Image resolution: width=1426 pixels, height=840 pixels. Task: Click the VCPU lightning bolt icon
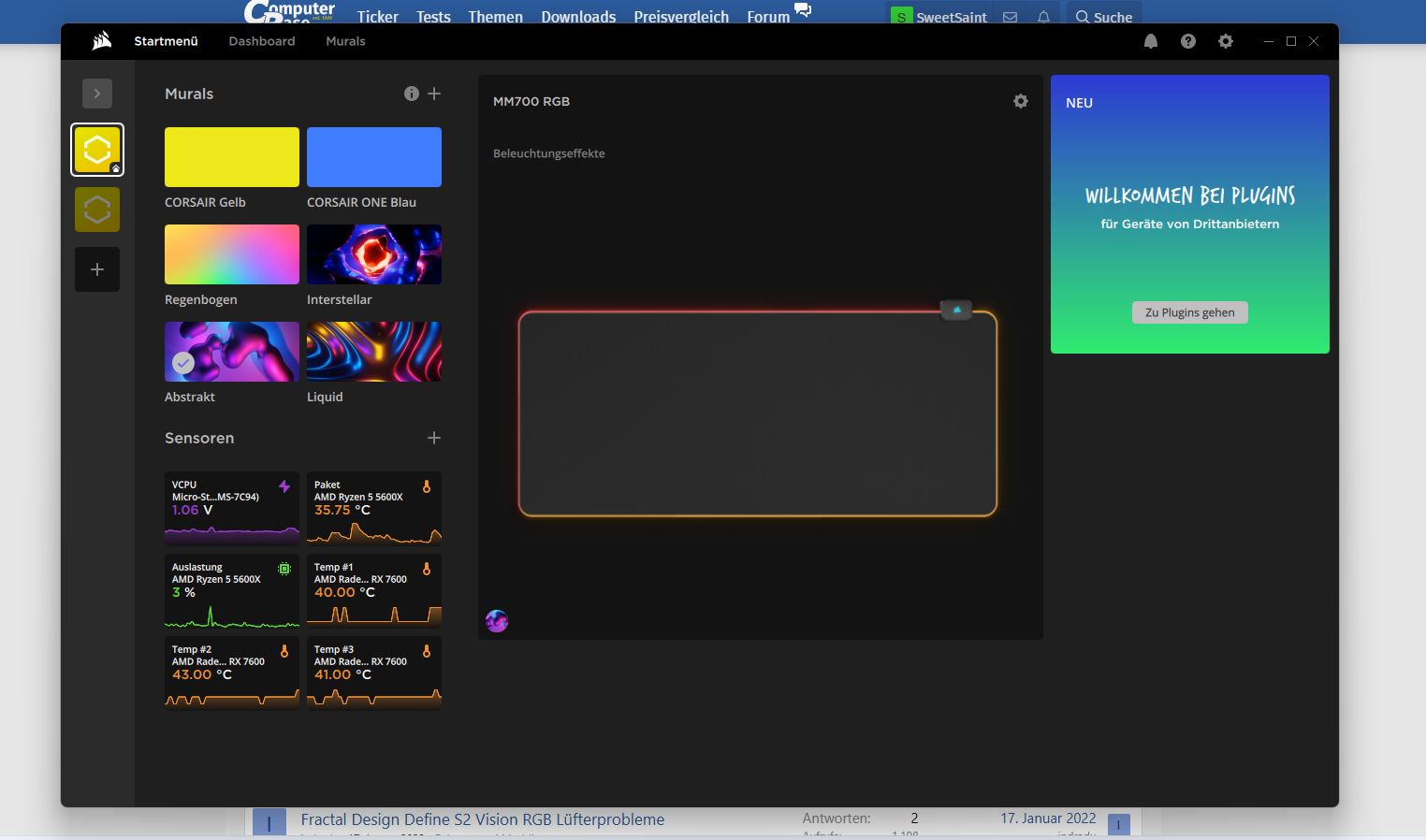(x=284, y=486)
